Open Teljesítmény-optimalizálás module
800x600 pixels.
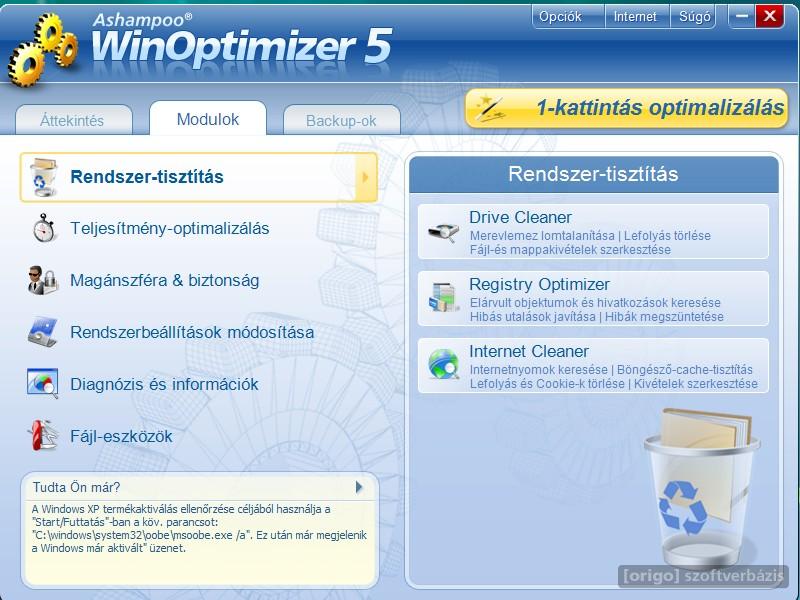(169, 228)
